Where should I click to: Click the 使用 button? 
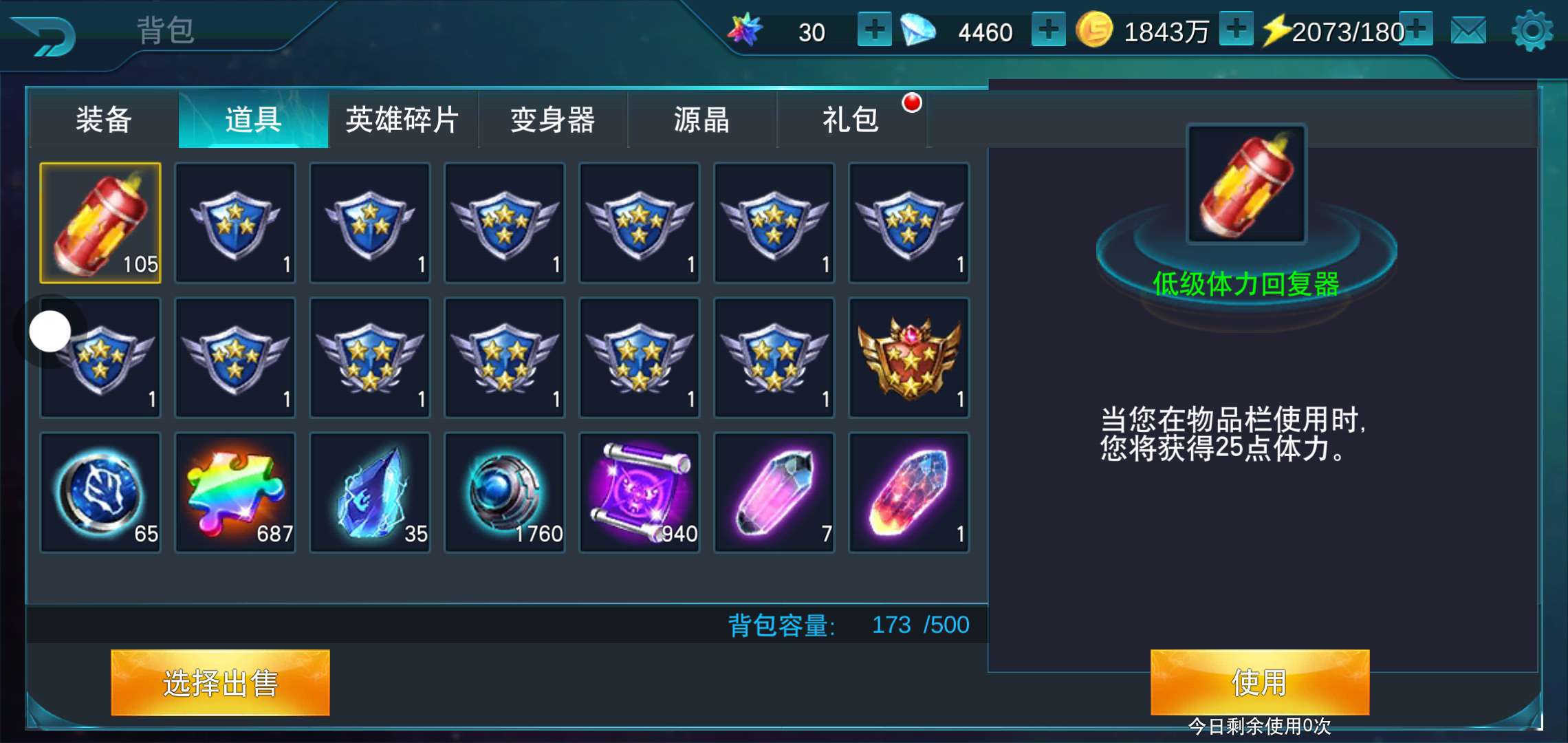click(1260, 682)
